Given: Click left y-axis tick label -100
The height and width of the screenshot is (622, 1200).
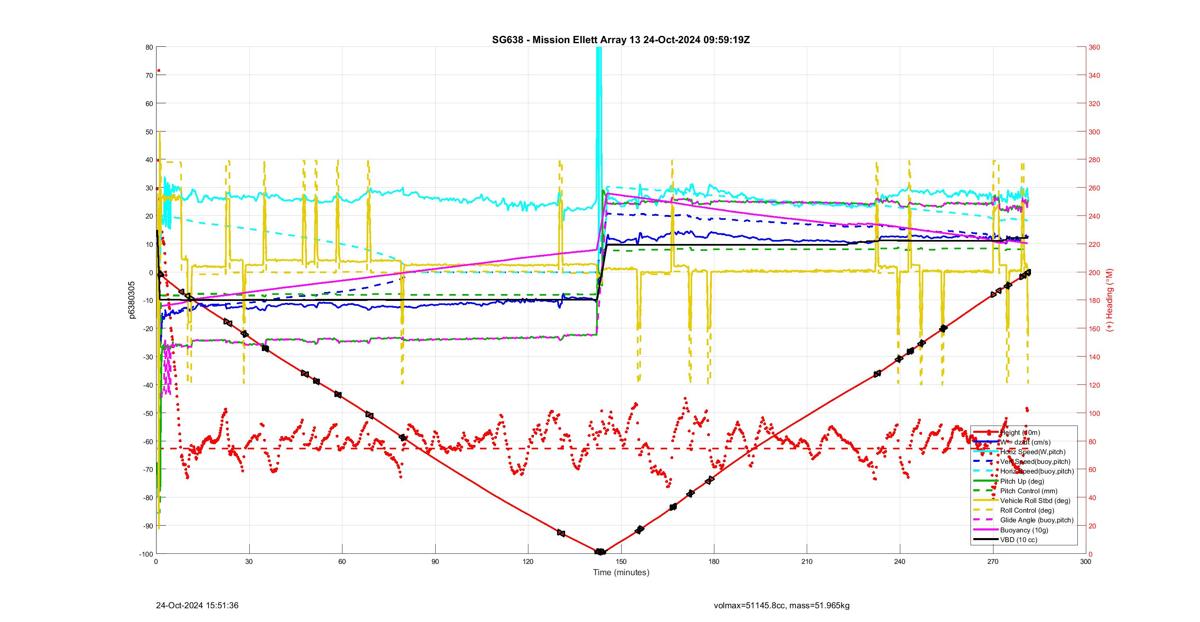Looking at the screenshot, I should coord(146,554).
